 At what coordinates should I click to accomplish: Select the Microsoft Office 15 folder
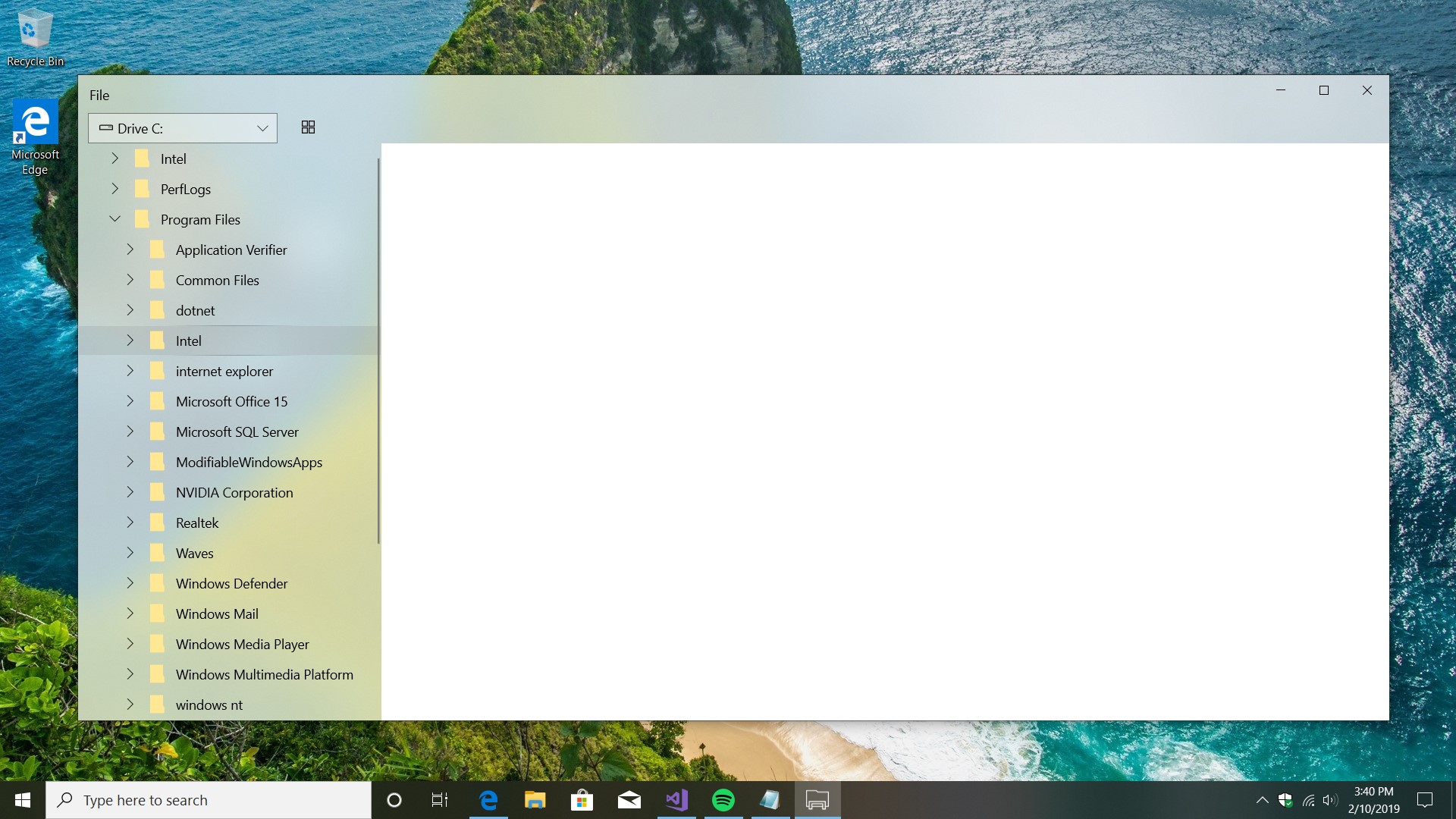(x=231, y=400)
